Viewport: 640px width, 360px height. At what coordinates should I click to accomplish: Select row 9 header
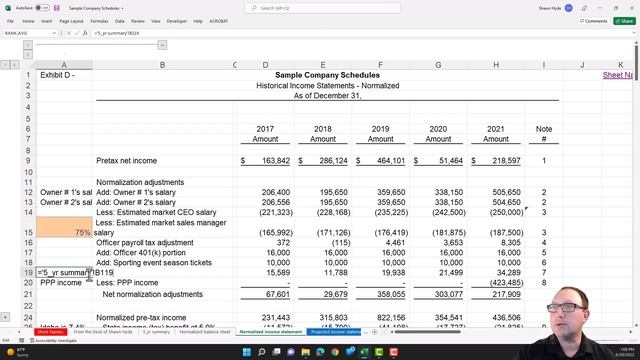coord(28,161)
